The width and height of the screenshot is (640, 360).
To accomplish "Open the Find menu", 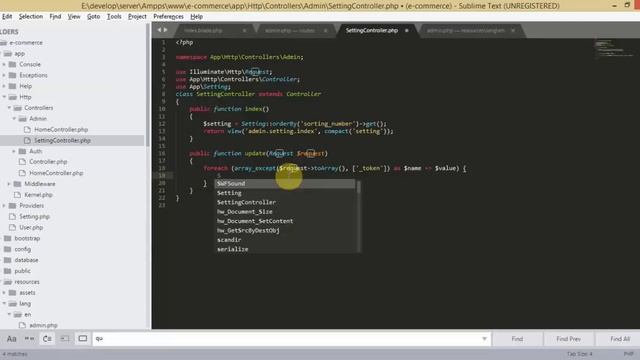I will [x=55, y=17].
